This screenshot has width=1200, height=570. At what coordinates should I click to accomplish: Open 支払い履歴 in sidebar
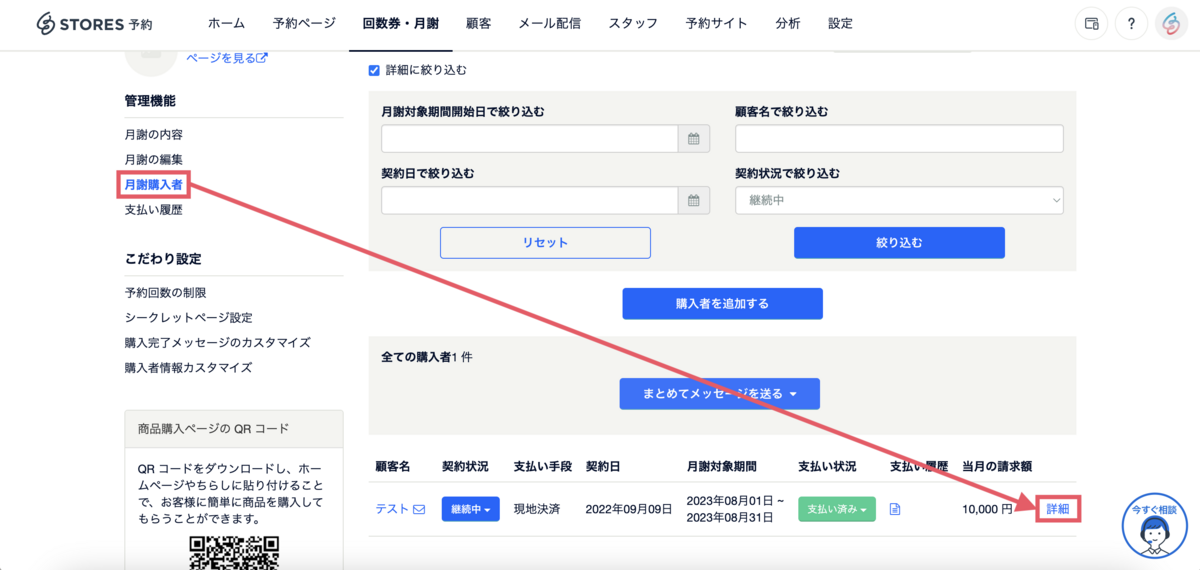point(153,210)
